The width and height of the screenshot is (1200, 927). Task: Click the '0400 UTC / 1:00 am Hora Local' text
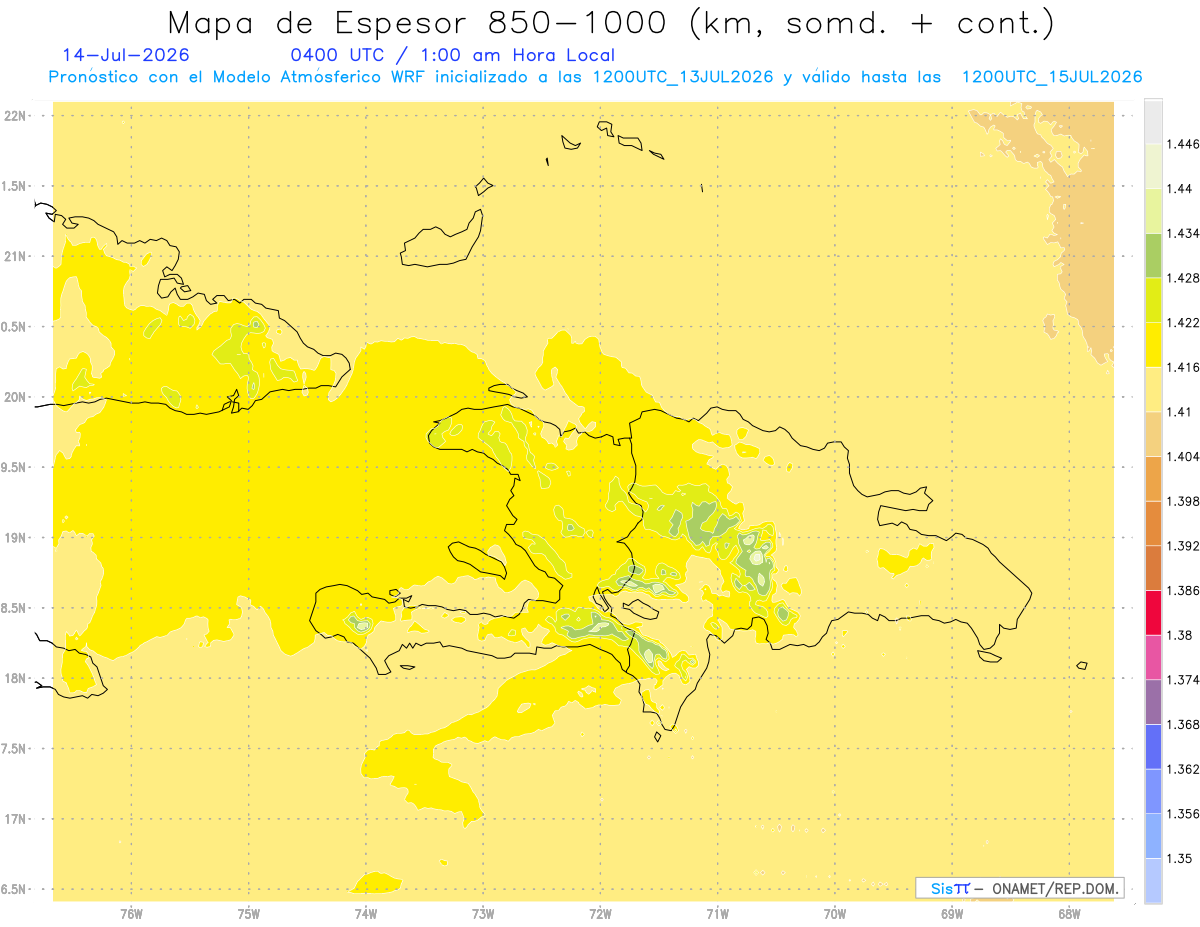pyautogui.click(x=452, y=55)
